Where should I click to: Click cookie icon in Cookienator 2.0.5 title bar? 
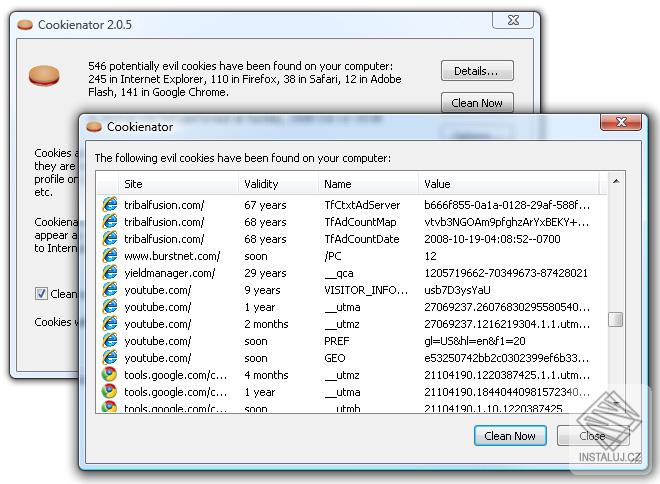[x=25, y=25]
